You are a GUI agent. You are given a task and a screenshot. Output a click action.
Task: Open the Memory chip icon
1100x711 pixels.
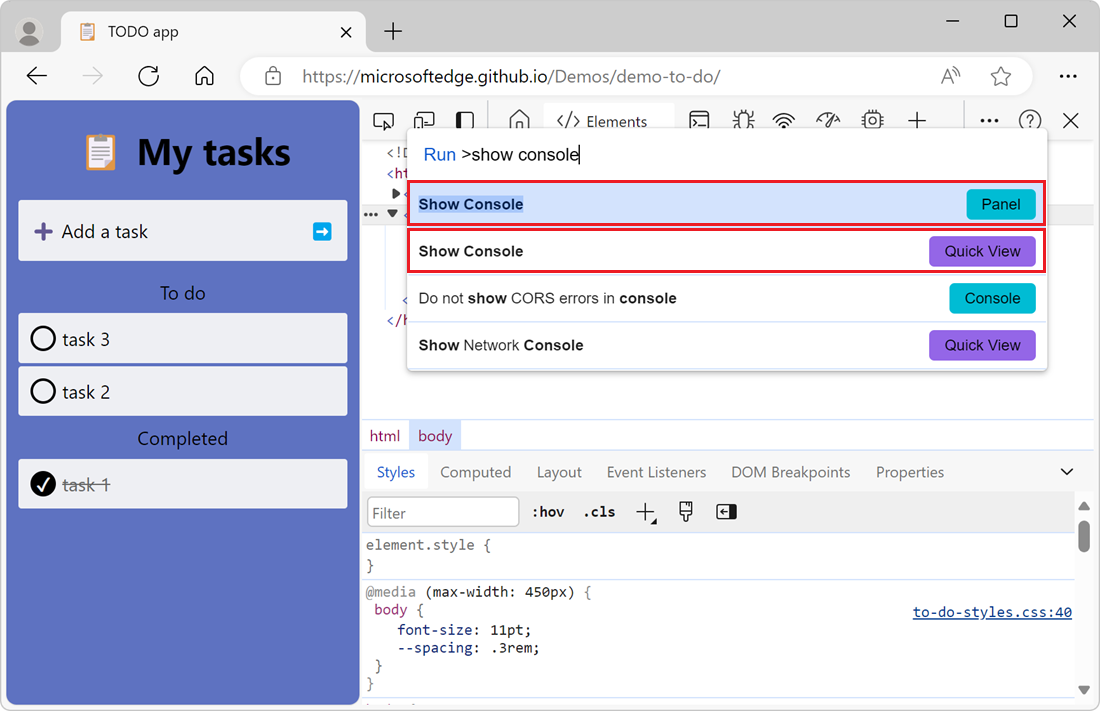[872, 120]
